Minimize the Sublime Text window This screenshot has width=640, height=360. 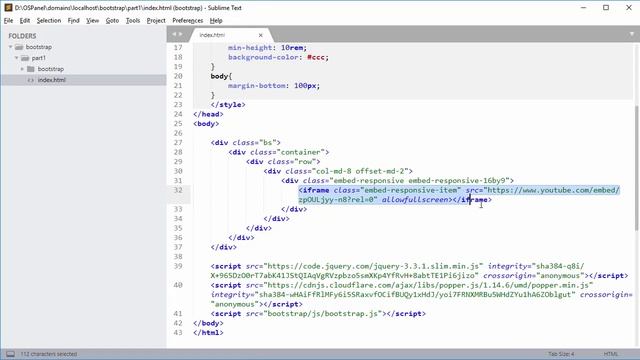584,7
